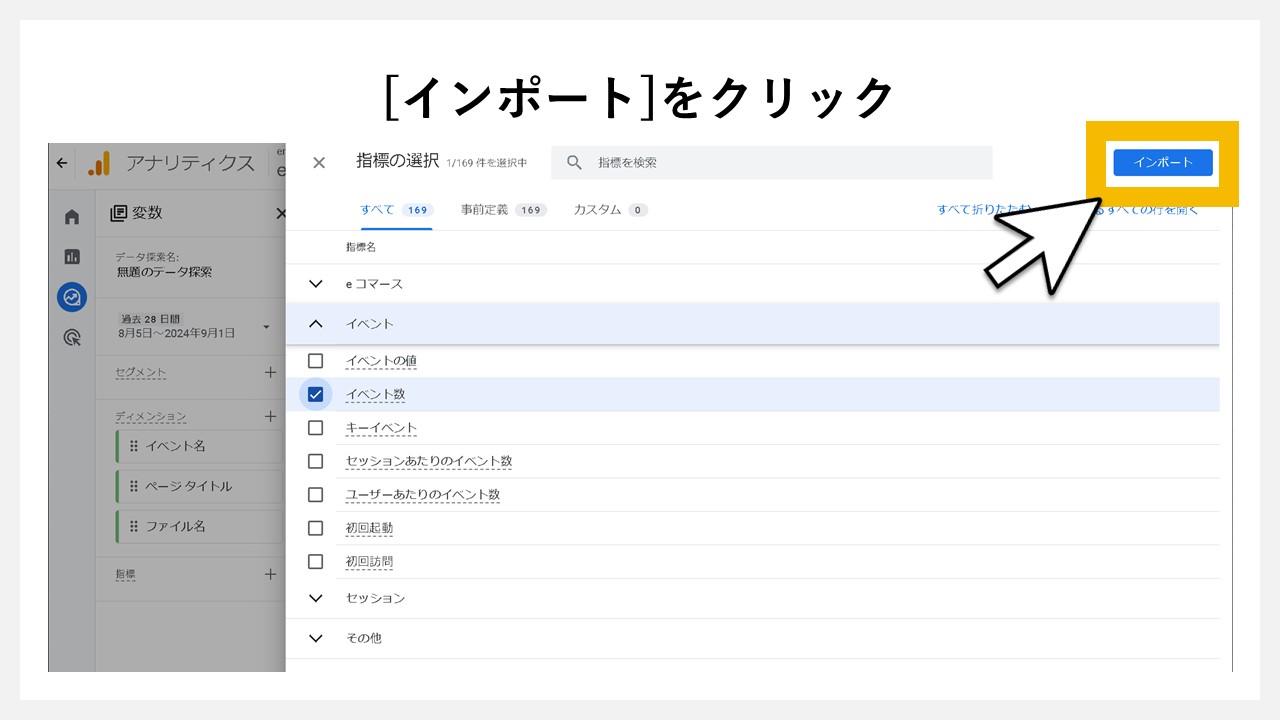Click the search magnifier in the 指標を検索 bar
The image size is (1280, 720).
573,161
